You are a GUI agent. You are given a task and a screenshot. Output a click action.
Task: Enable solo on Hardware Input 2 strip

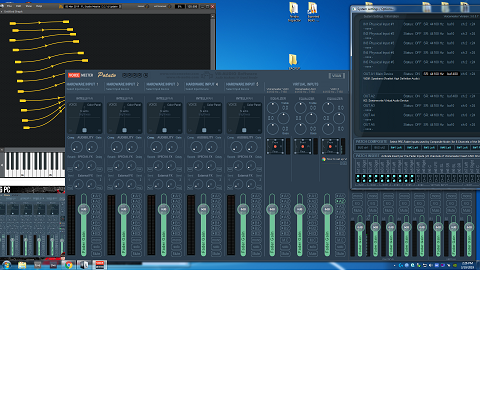pos(136,247)
